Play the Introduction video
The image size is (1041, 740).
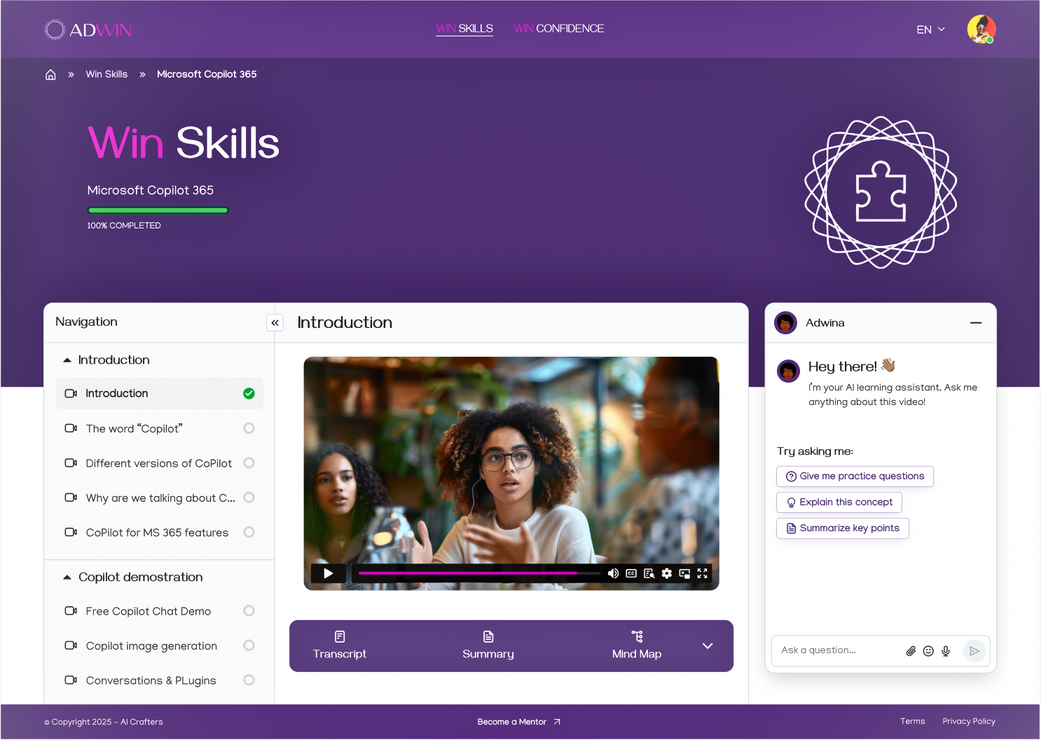(x=328, y=573)
